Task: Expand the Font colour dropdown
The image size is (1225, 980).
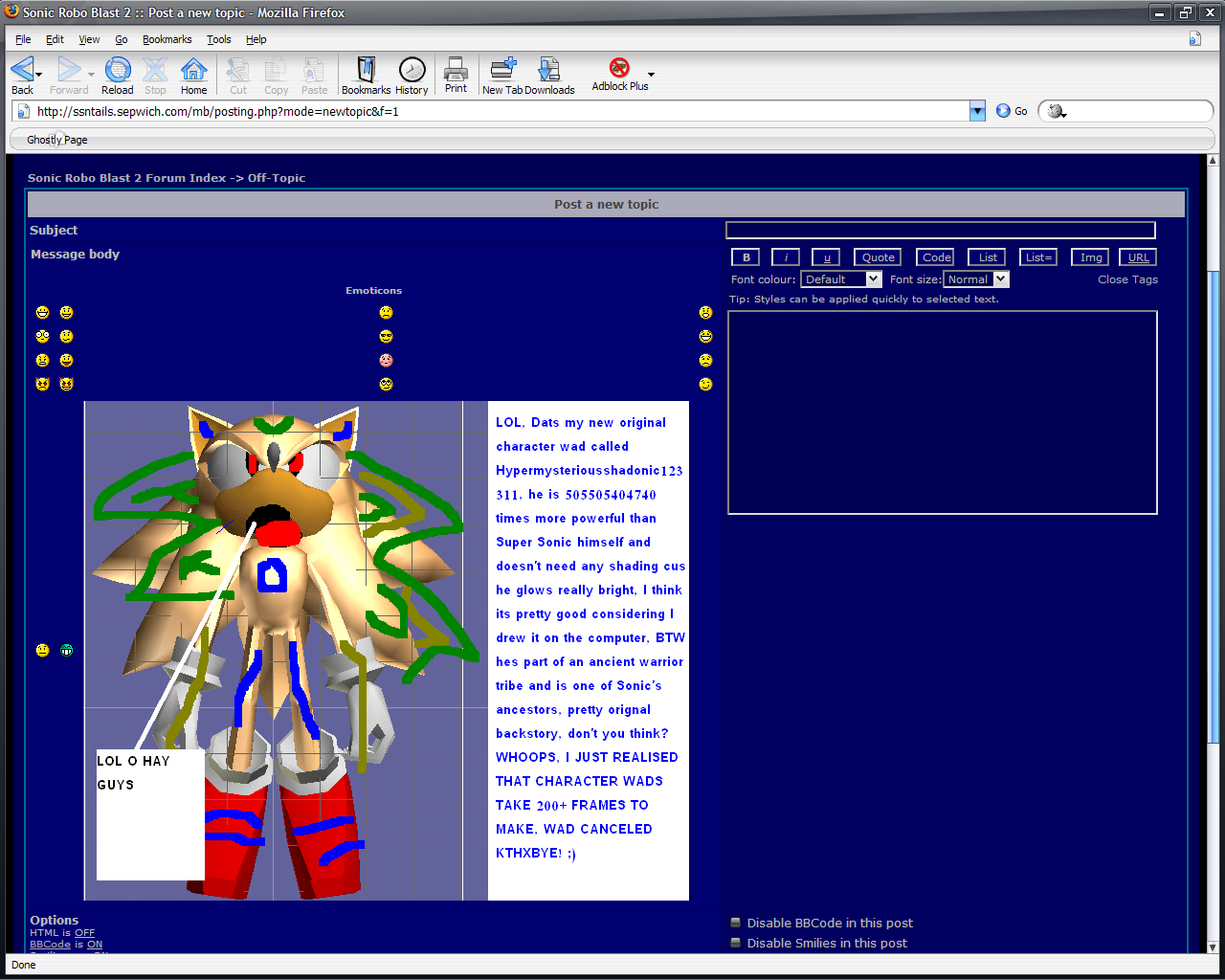Action: click(841, 279)
